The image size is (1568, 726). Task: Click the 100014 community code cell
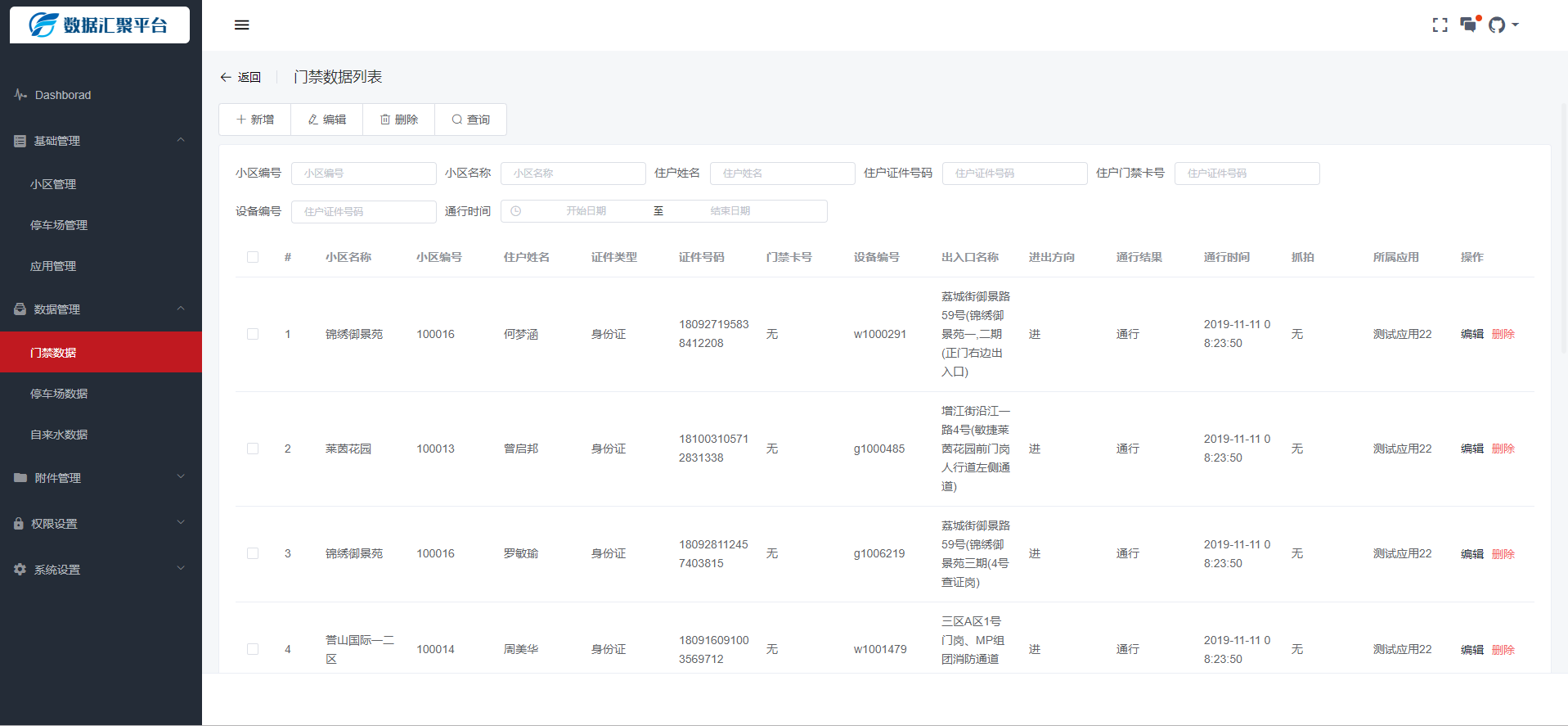point(435,649)
